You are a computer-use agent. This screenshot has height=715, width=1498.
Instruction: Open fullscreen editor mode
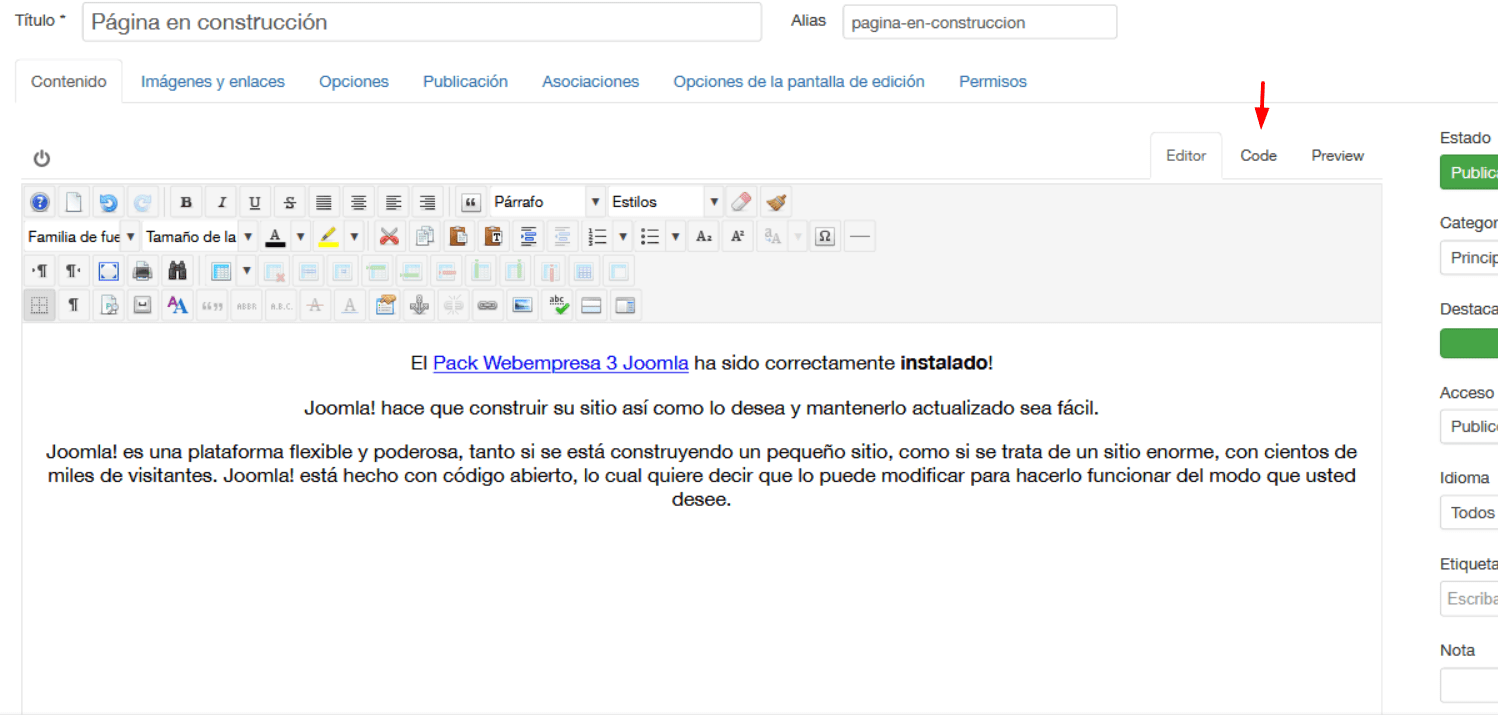[x=109, y=271]
